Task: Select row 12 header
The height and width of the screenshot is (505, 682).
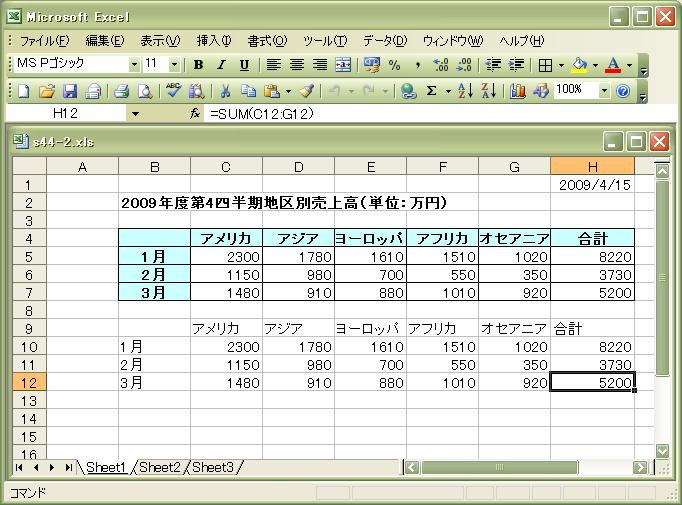Action: [x=29, y=383]
